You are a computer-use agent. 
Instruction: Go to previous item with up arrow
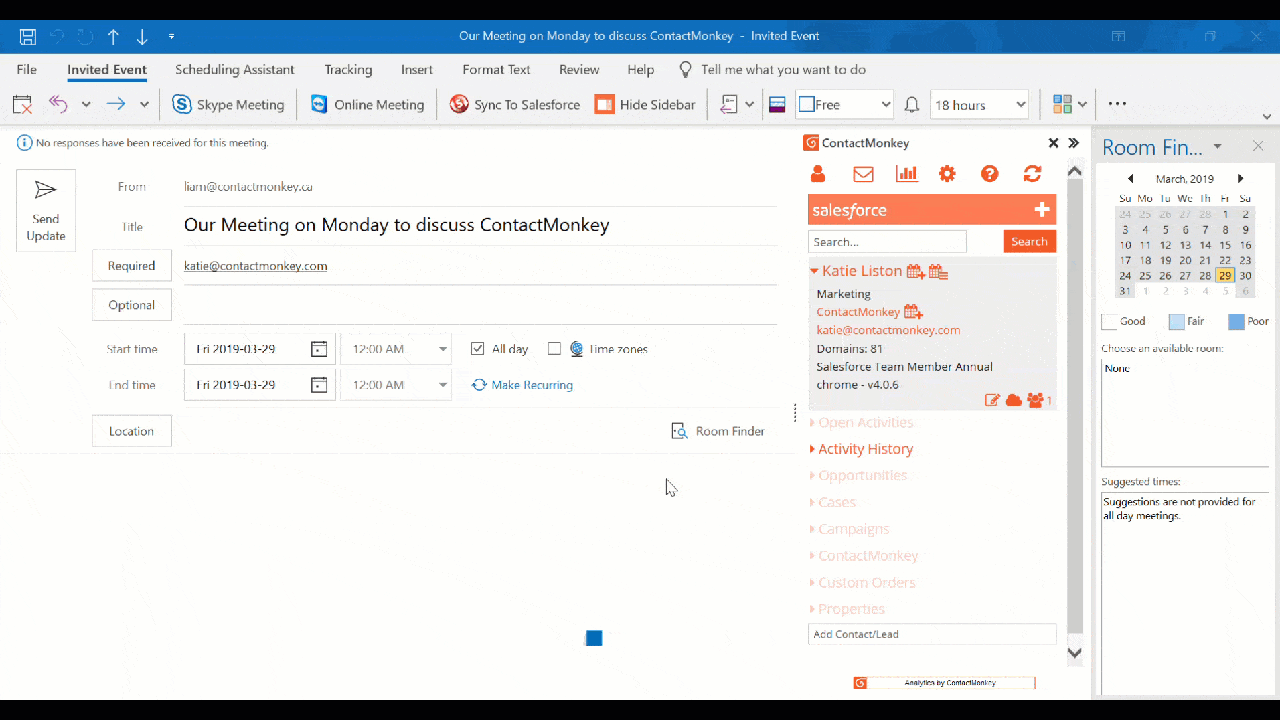click(x=113, y=37)
